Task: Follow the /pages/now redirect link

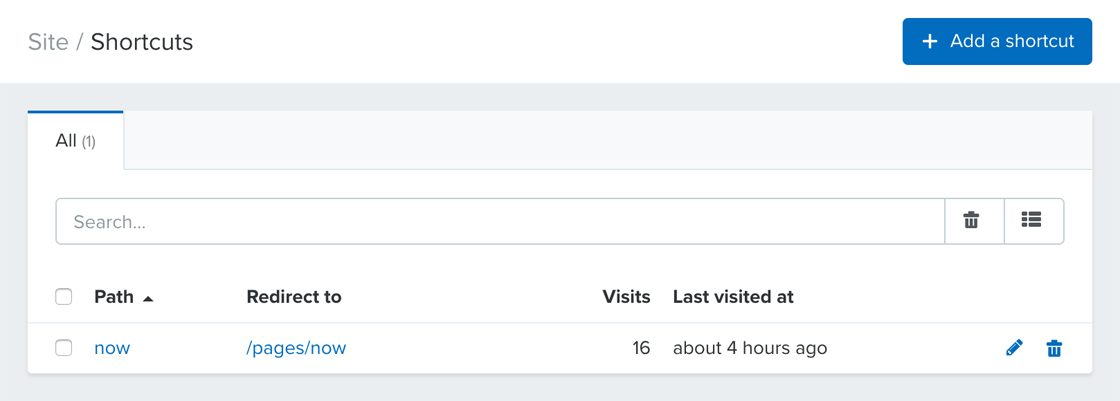Action: [x=296, y=348]
